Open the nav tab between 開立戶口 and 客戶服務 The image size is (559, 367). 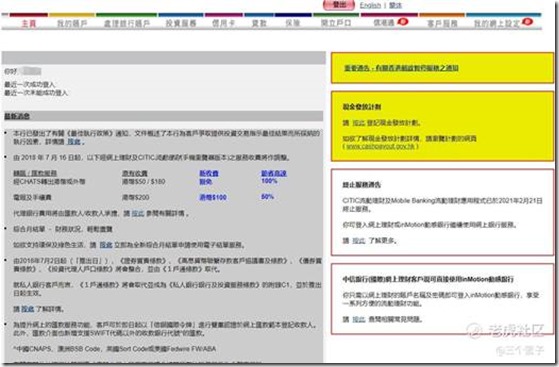pos(384,23)
